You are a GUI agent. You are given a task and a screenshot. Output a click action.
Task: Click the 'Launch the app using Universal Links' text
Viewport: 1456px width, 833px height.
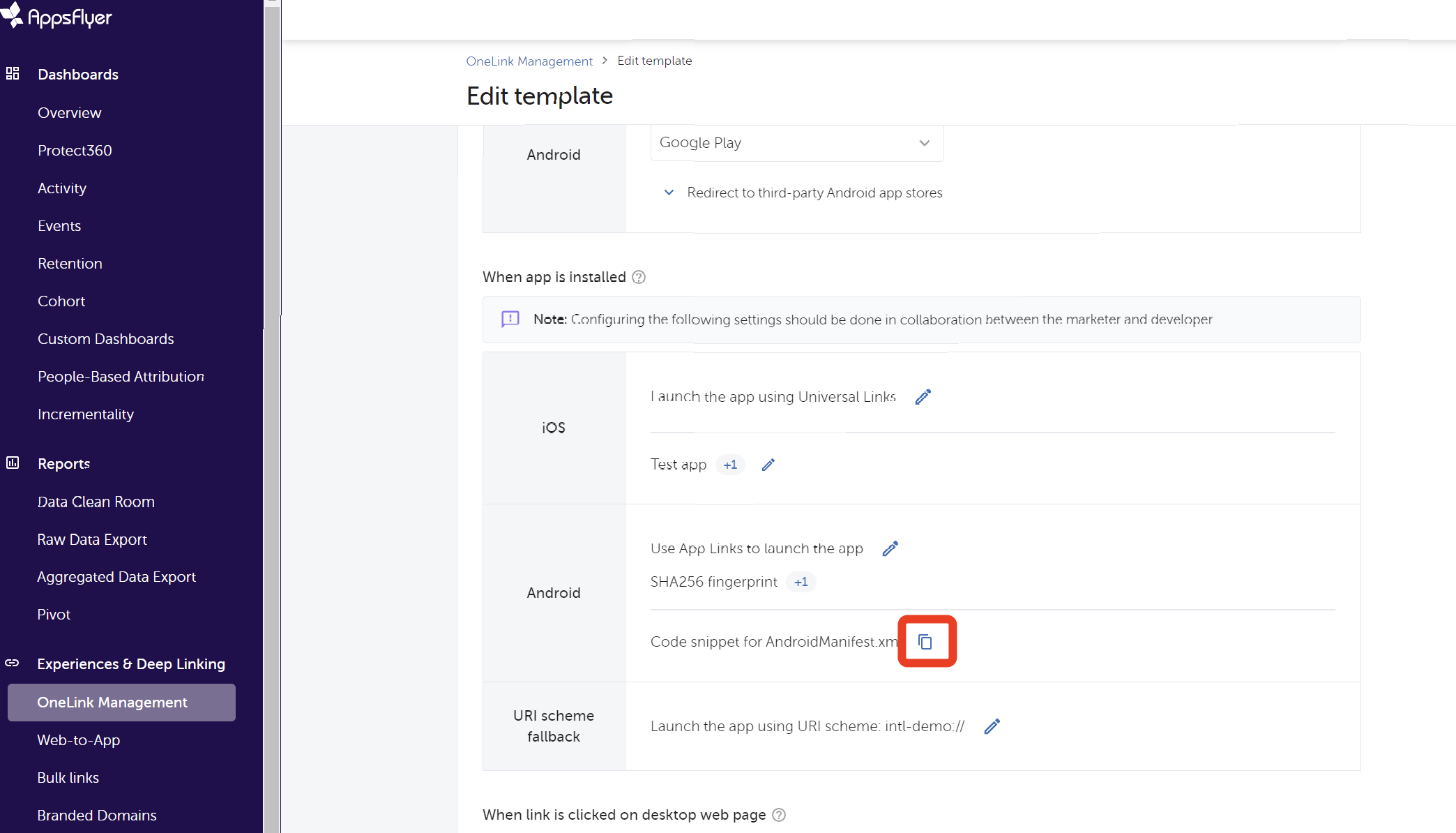(773, 397)
